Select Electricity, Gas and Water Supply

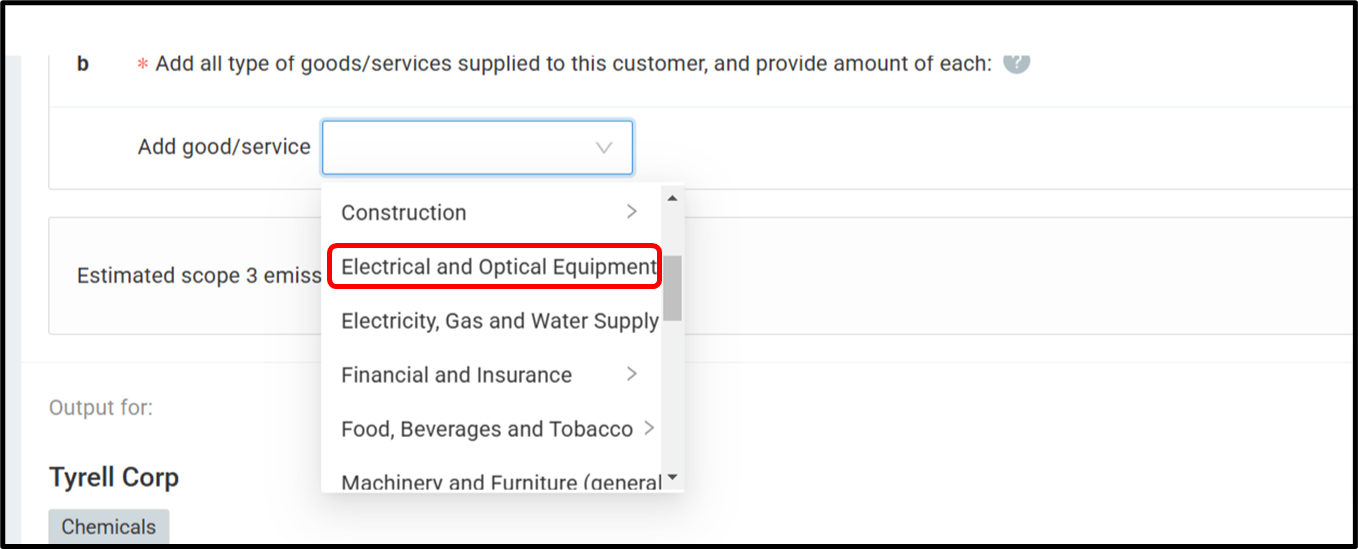click(x=499, y=321)
